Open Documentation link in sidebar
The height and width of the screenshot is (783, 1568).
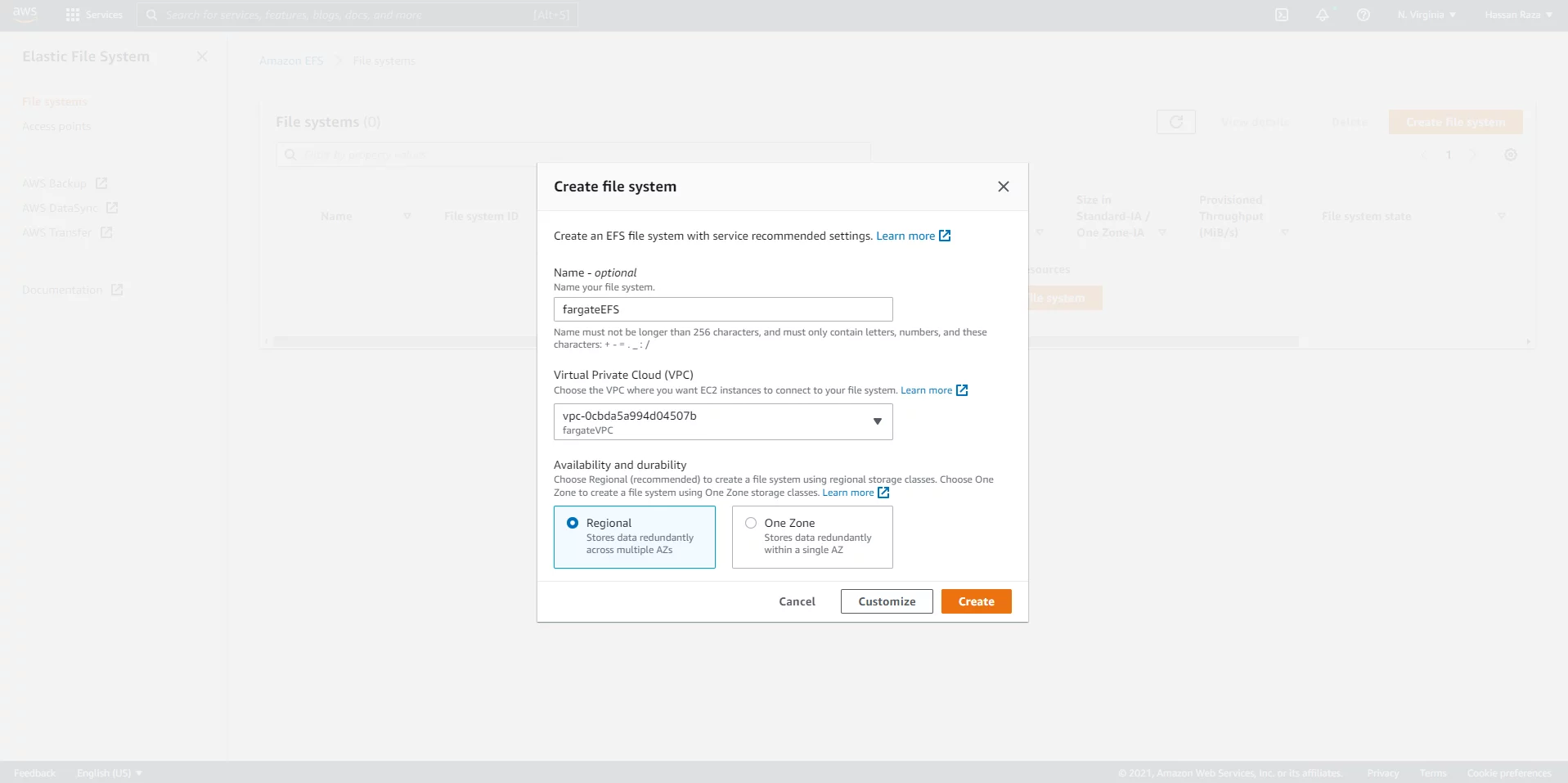[72, 290]
